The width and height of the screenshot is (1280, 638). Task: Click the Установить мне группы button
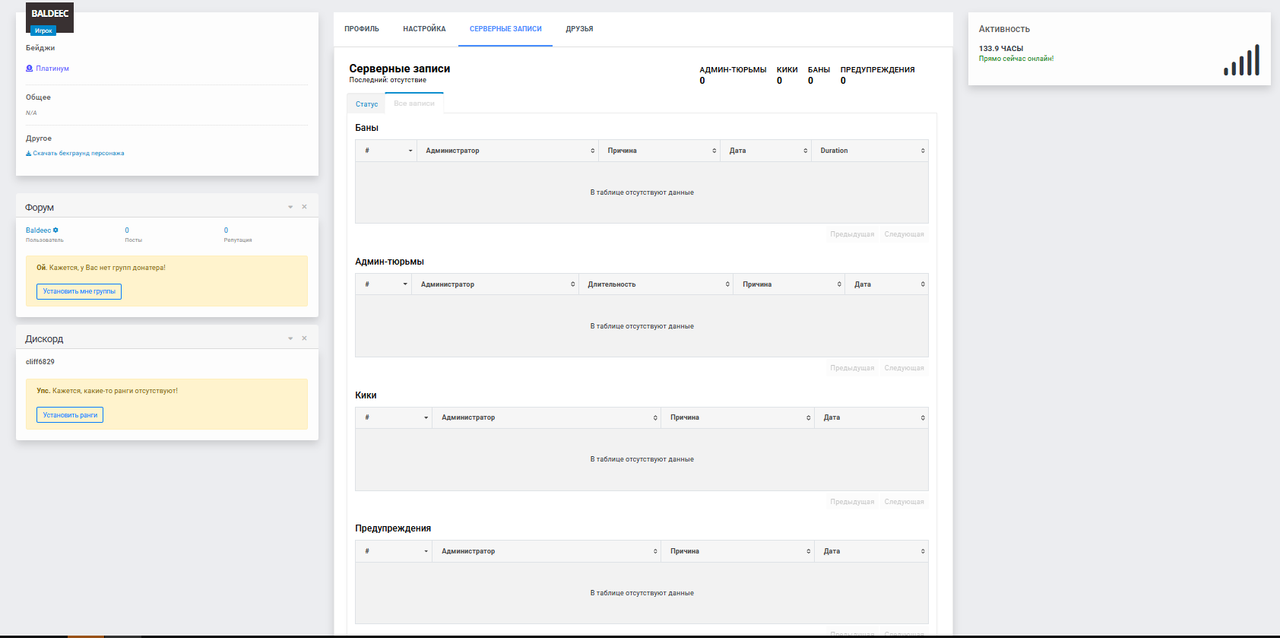point(79,291)
